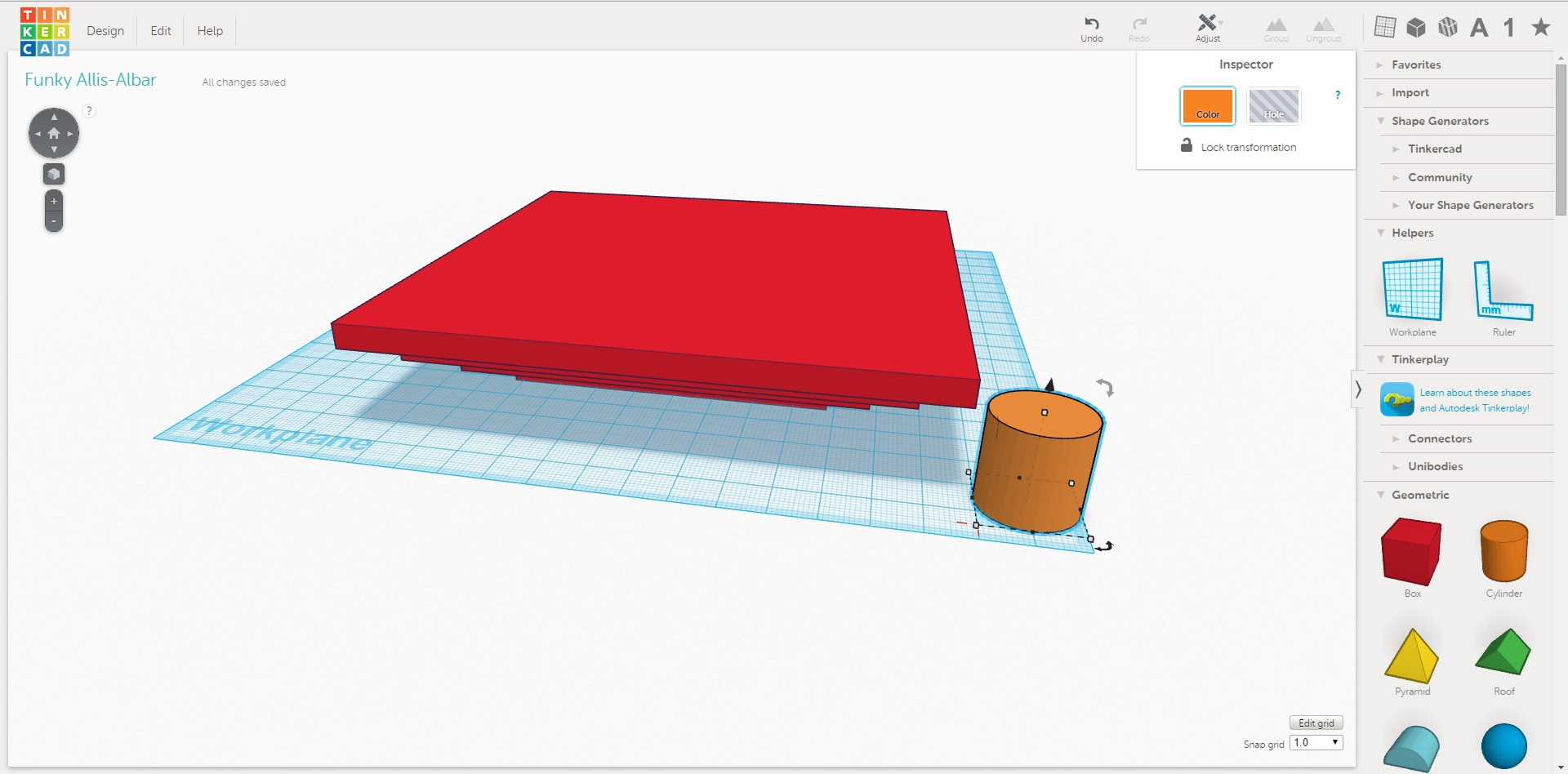The width and height of the screenshot is (1568, 774).
Task: Open the Snap grid dropdown
Action: coord(1316,742)
